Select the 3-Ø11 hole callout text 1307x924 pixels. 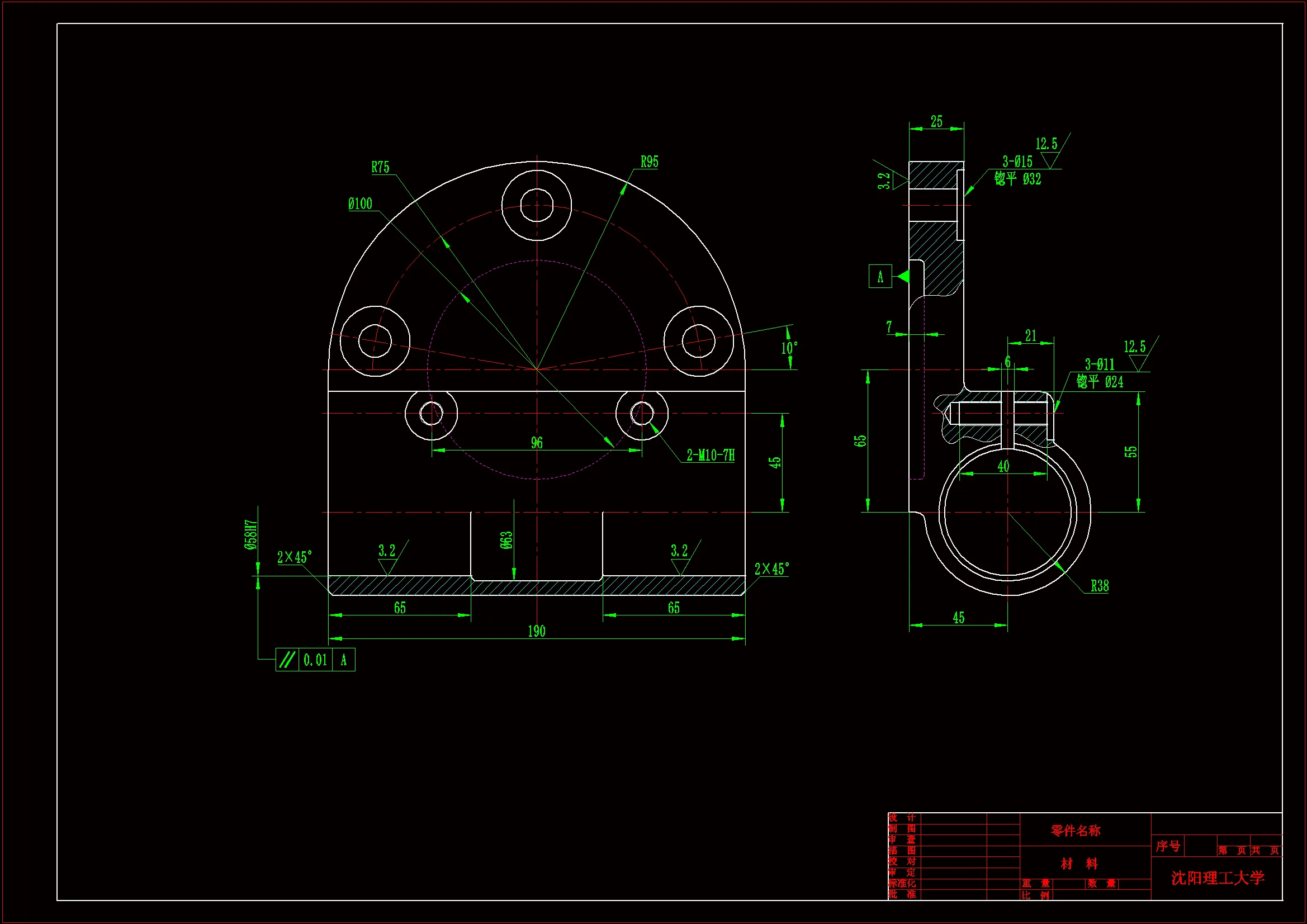(1099, 364)
